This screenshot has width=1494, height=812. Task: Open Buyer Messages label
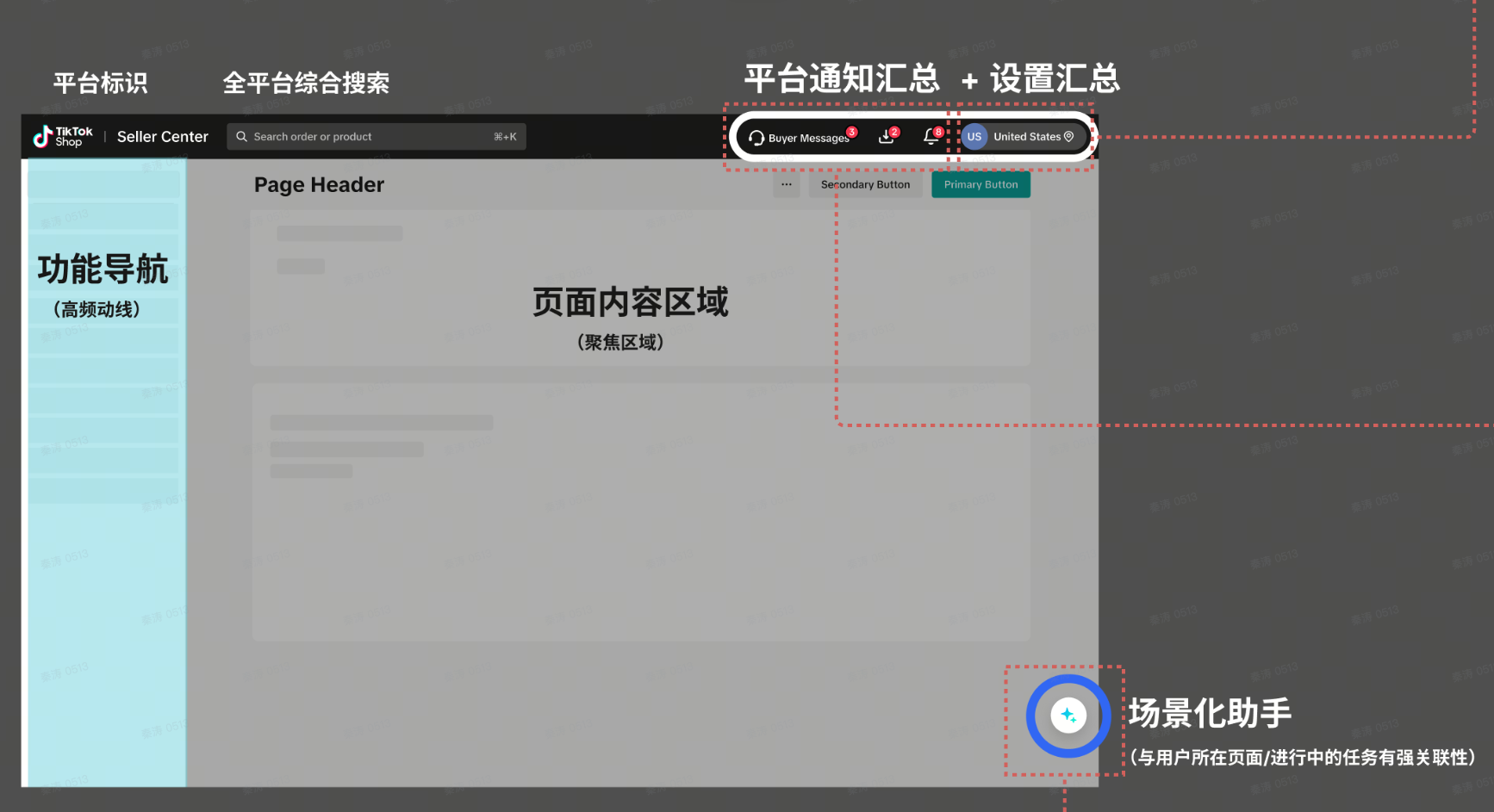807,138
